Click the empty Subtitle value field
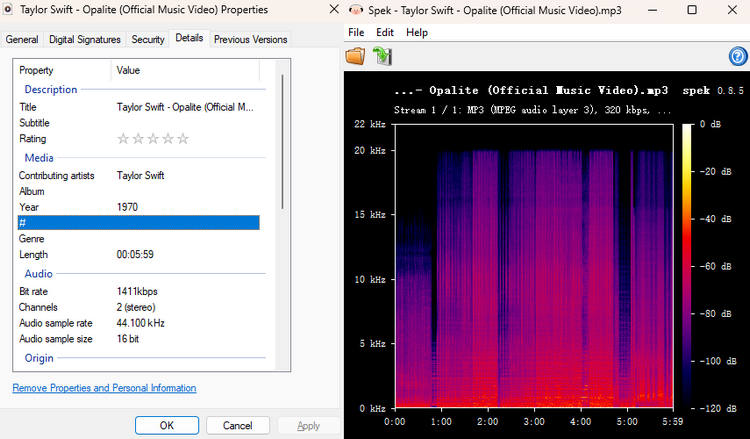750x439 pixels. tap(187, 123)
